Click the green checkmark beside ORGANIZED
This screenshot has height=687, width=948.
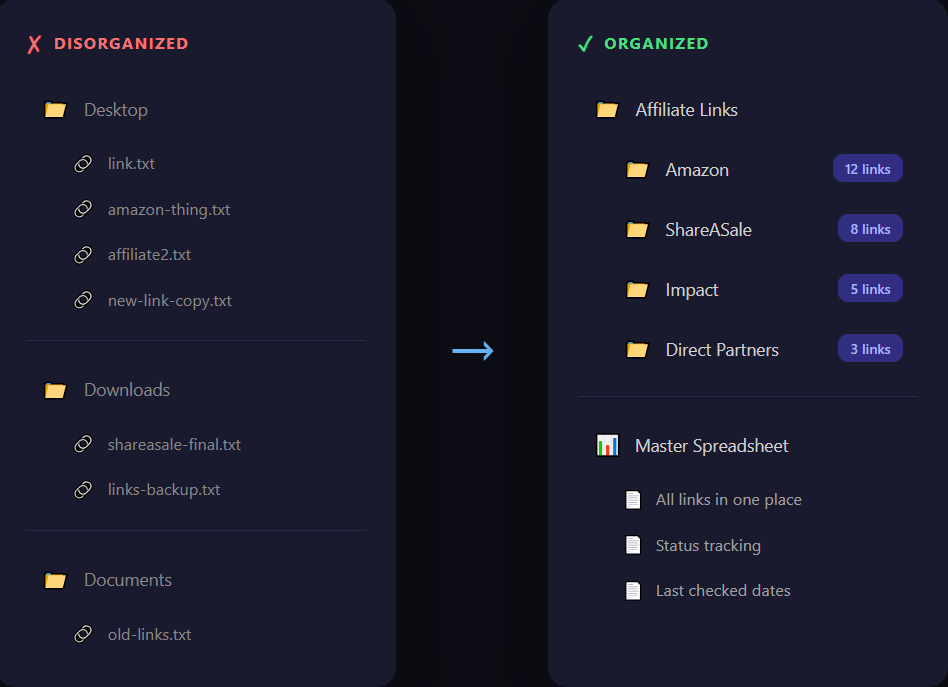coord(585,44)
